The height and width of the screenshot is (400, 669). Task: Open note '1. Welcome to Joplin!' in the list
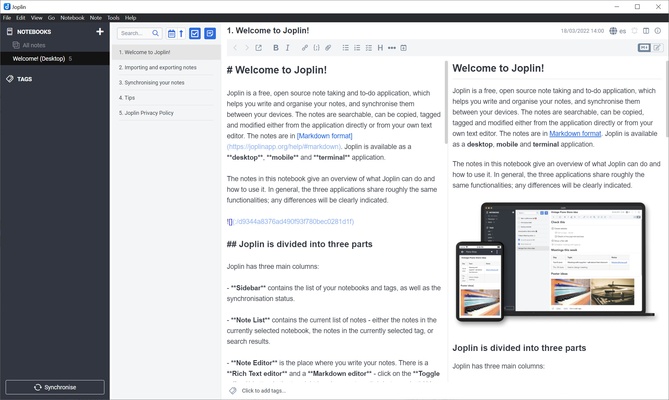pos(166,52)
